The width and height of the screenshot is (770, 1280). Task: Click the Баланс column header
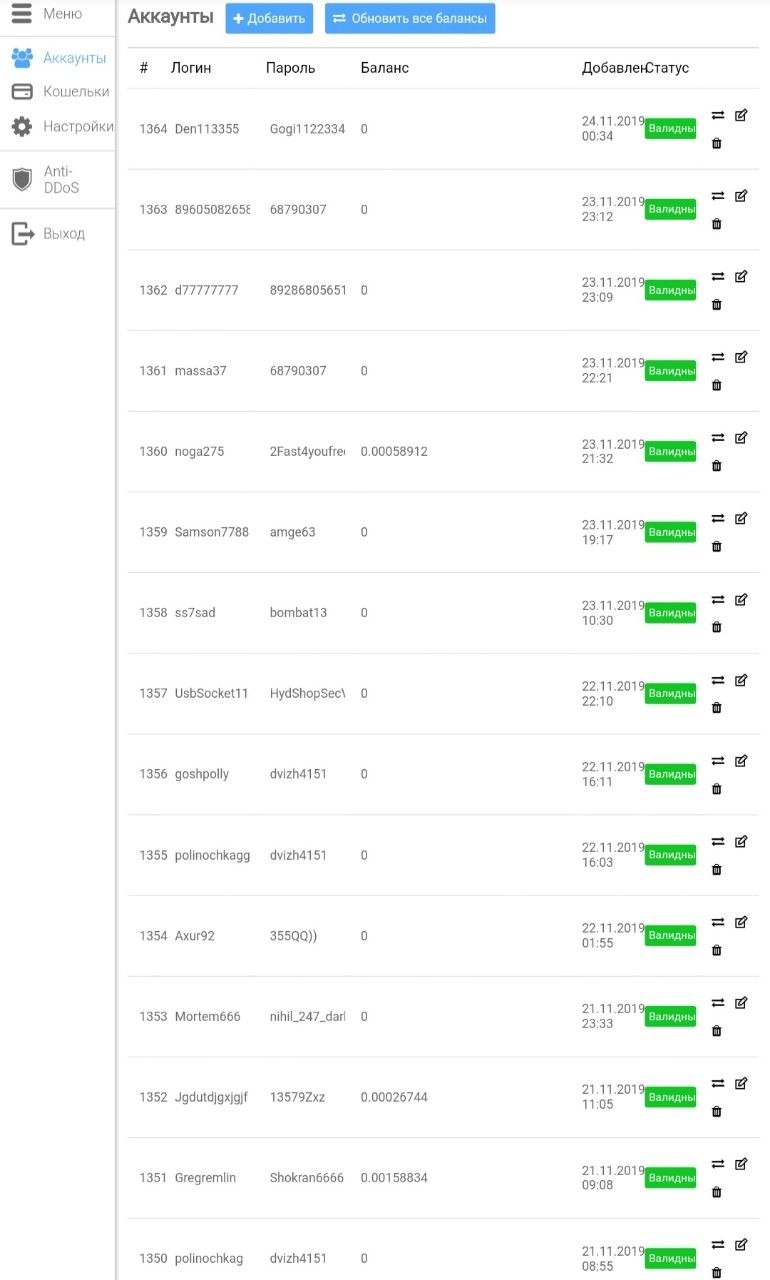click(x=385, y=68)
